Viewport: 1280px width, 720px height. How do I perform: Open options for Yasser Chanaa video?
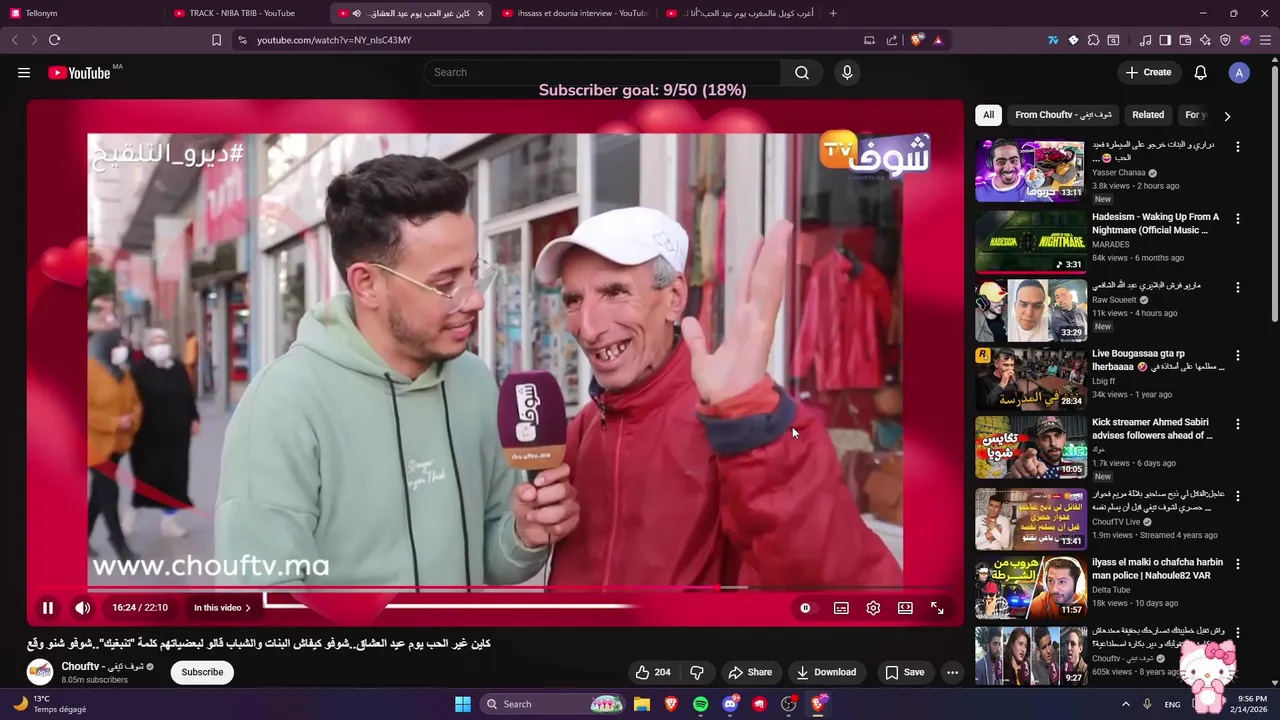[1237, 147]
